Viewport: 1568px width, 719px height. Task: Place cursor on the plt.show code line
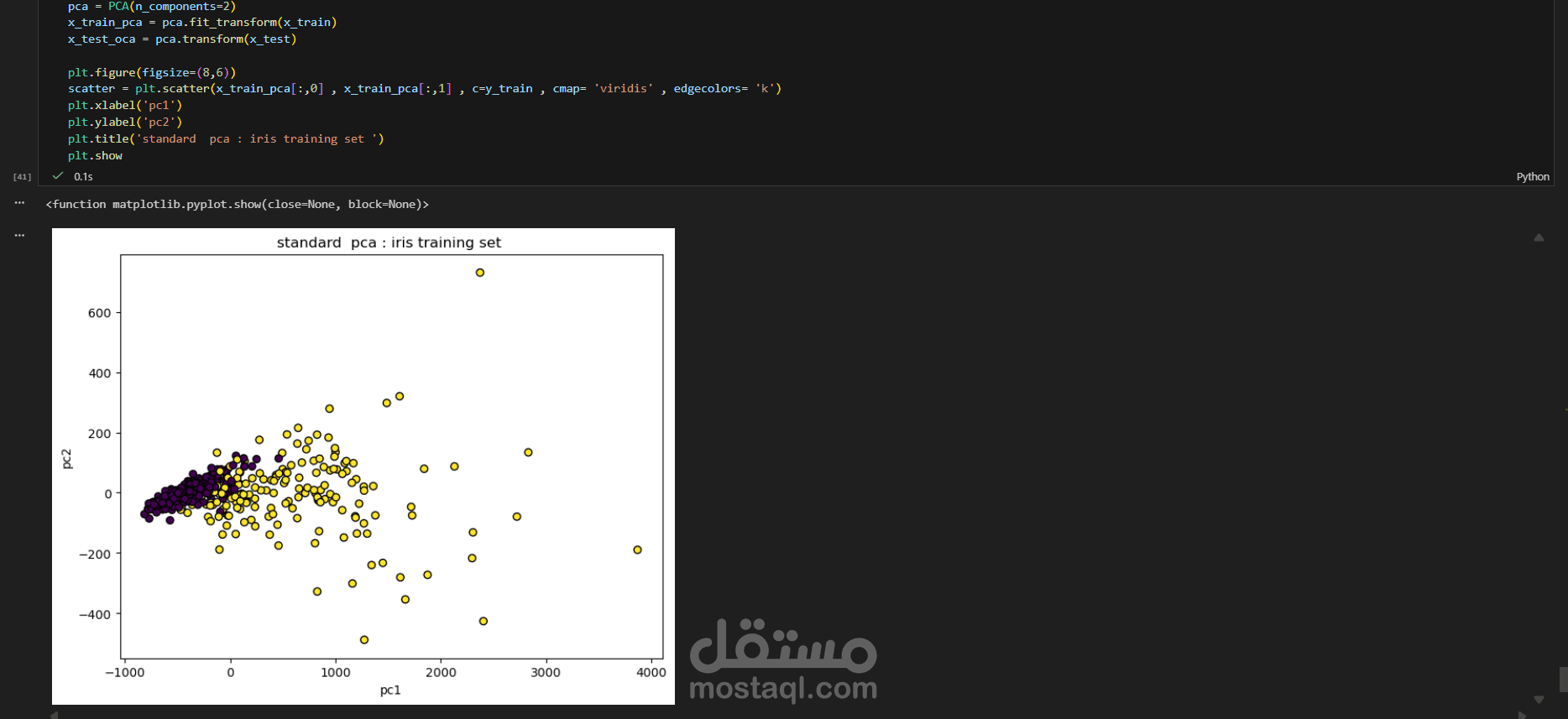click(95, 156)
